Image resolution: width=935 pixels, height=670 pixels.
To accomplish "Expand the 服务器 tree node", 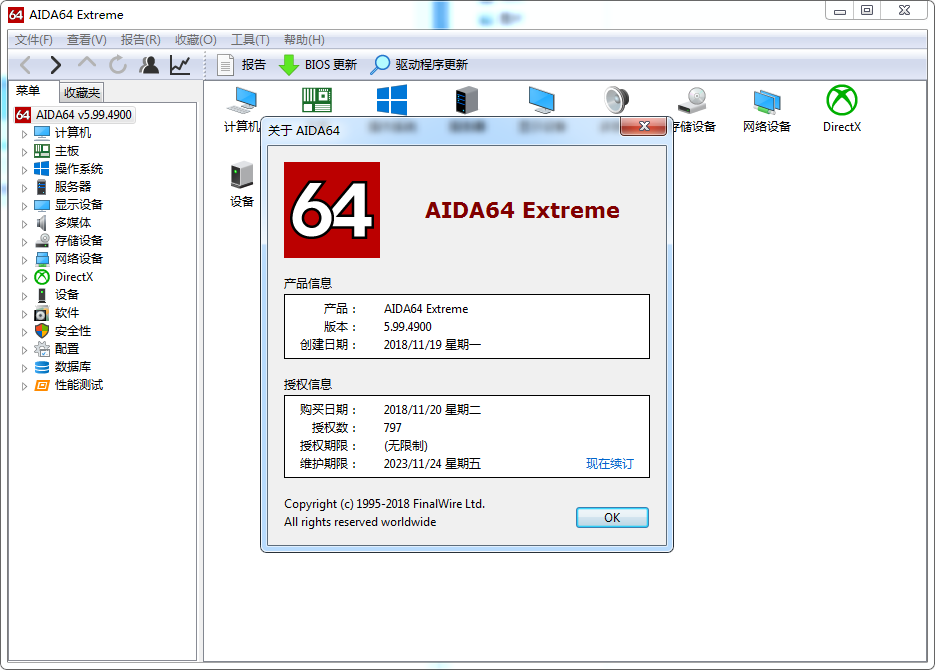I will pos(24,188).
